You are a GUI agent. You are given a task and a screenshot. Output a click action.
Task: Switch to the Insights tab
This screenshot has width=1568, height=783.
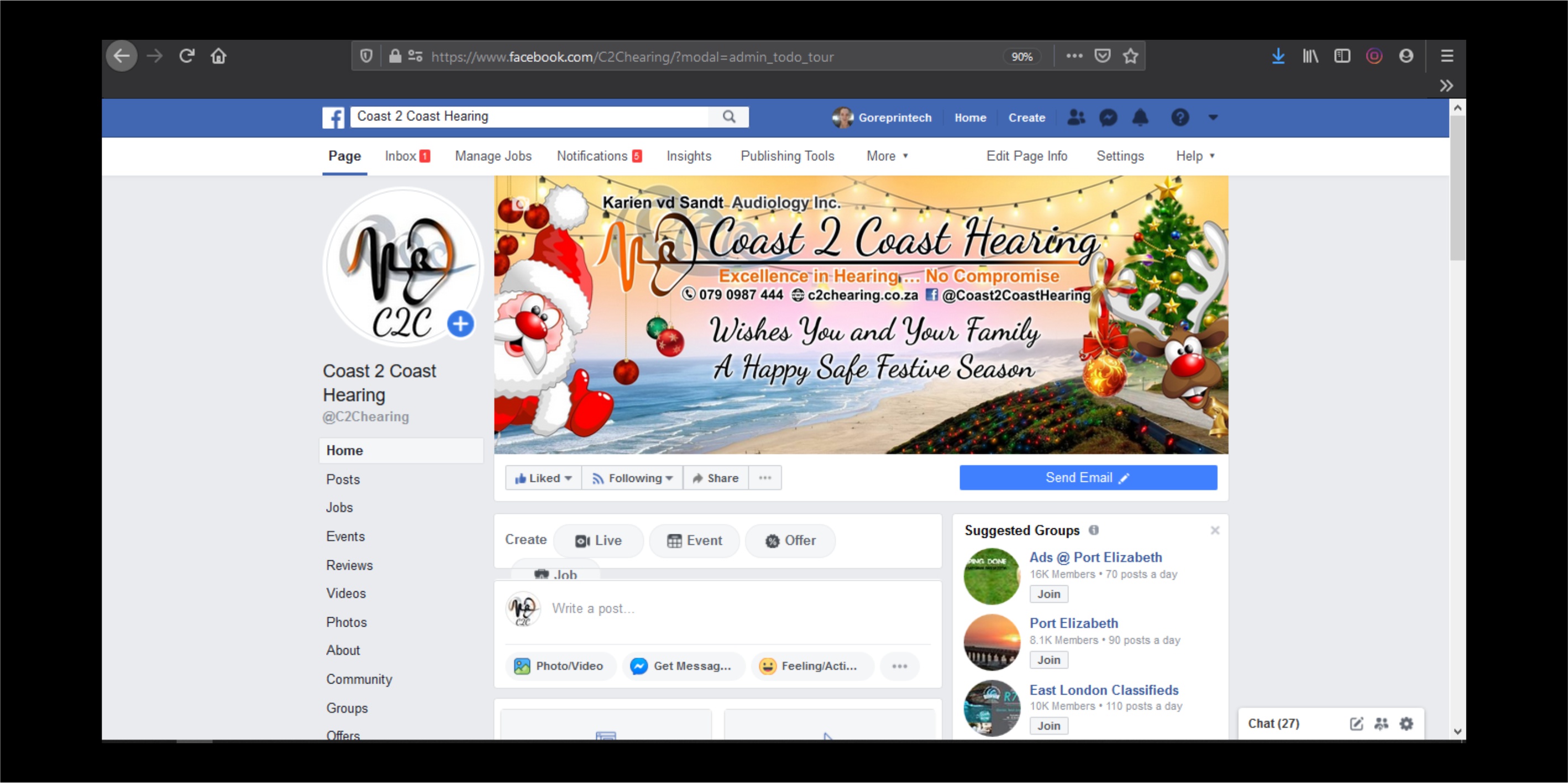click(689, 156)
